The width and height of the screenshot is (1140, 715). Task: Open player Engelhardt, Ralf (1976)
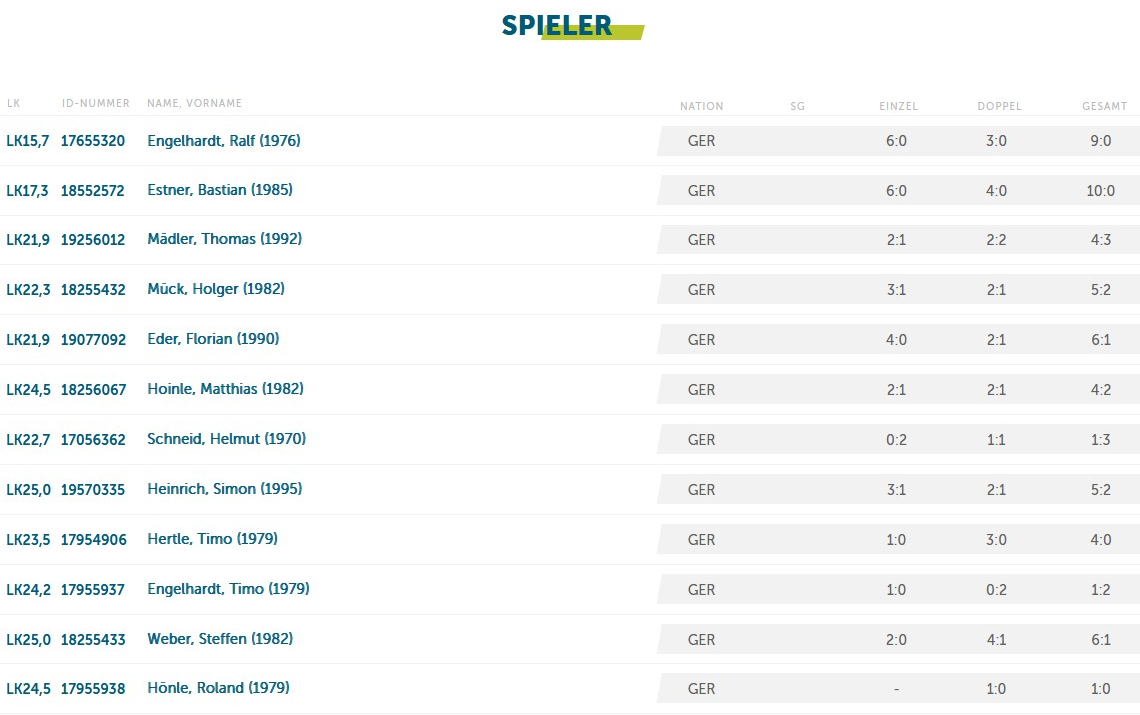(223, 141)
